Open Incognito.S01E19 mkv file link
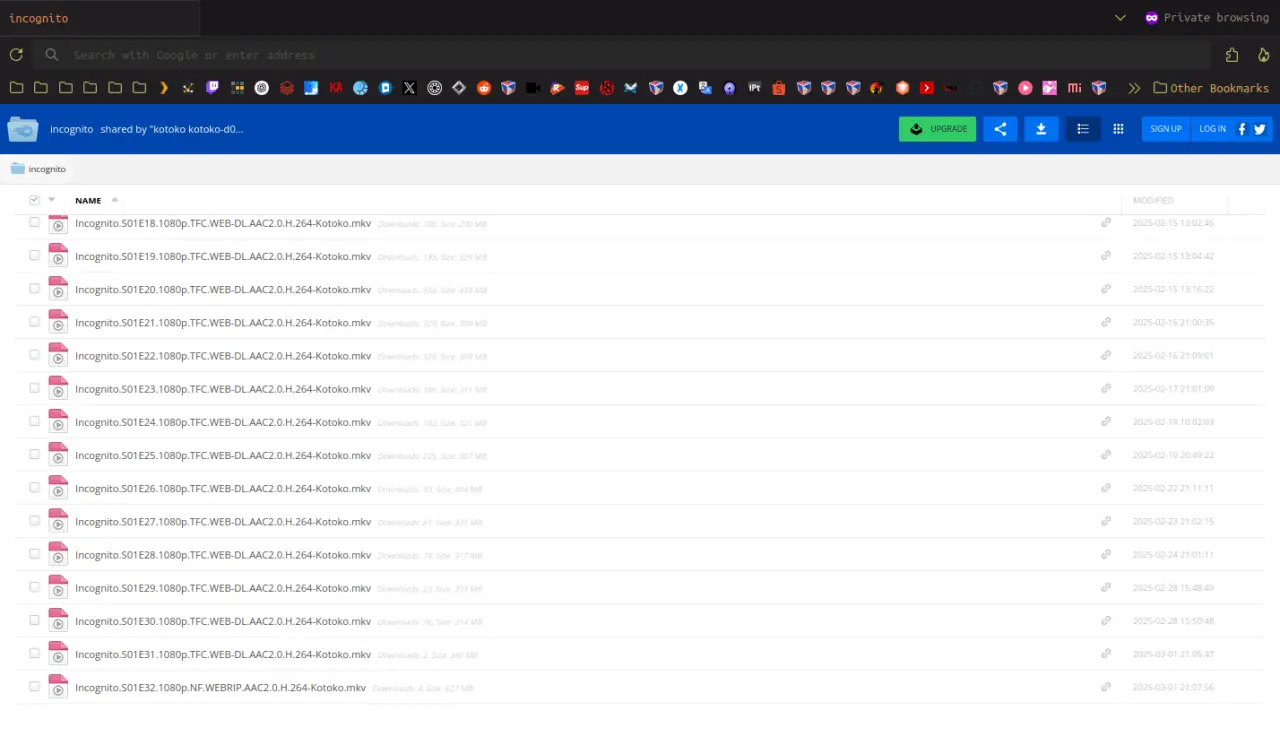This screenshot has width=1280, height=754. 223,256
